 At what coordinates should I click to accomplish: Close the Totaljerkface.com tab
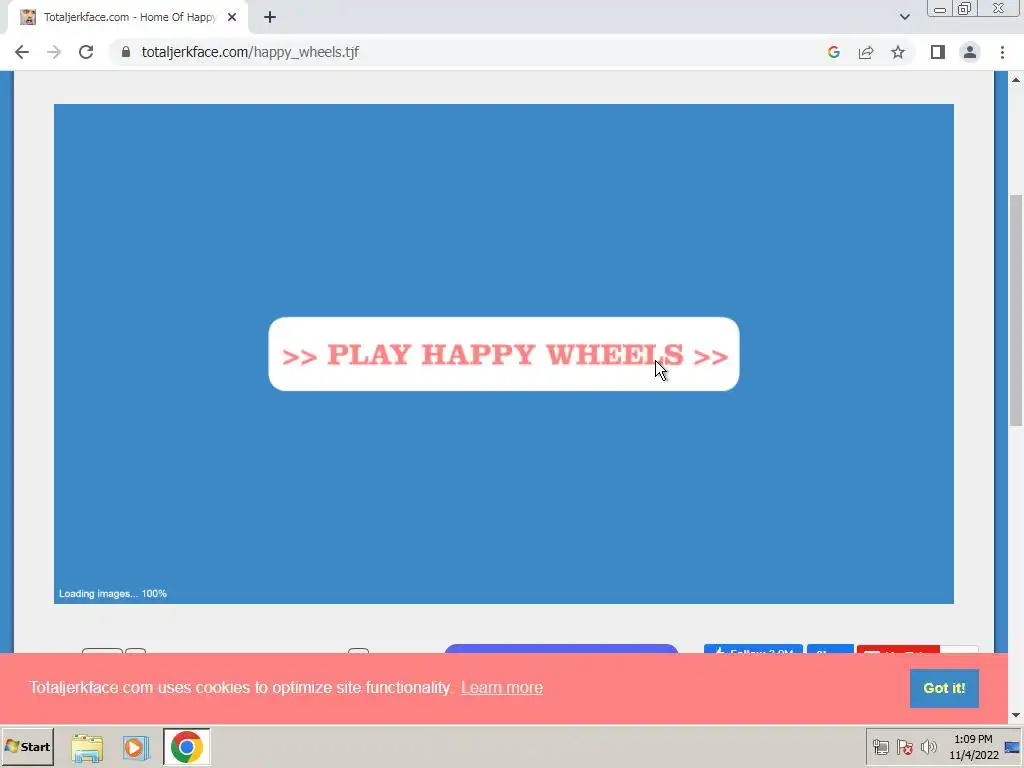232,18
